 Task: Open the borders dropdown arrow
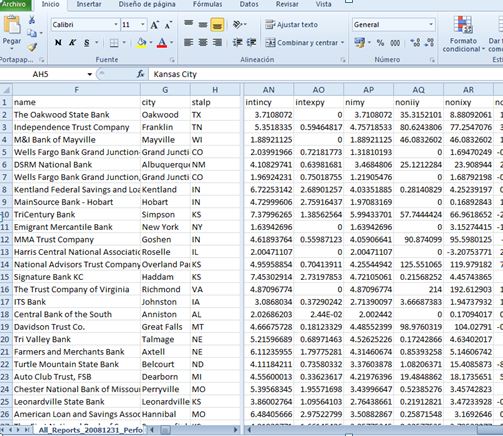tap(124, 43)
